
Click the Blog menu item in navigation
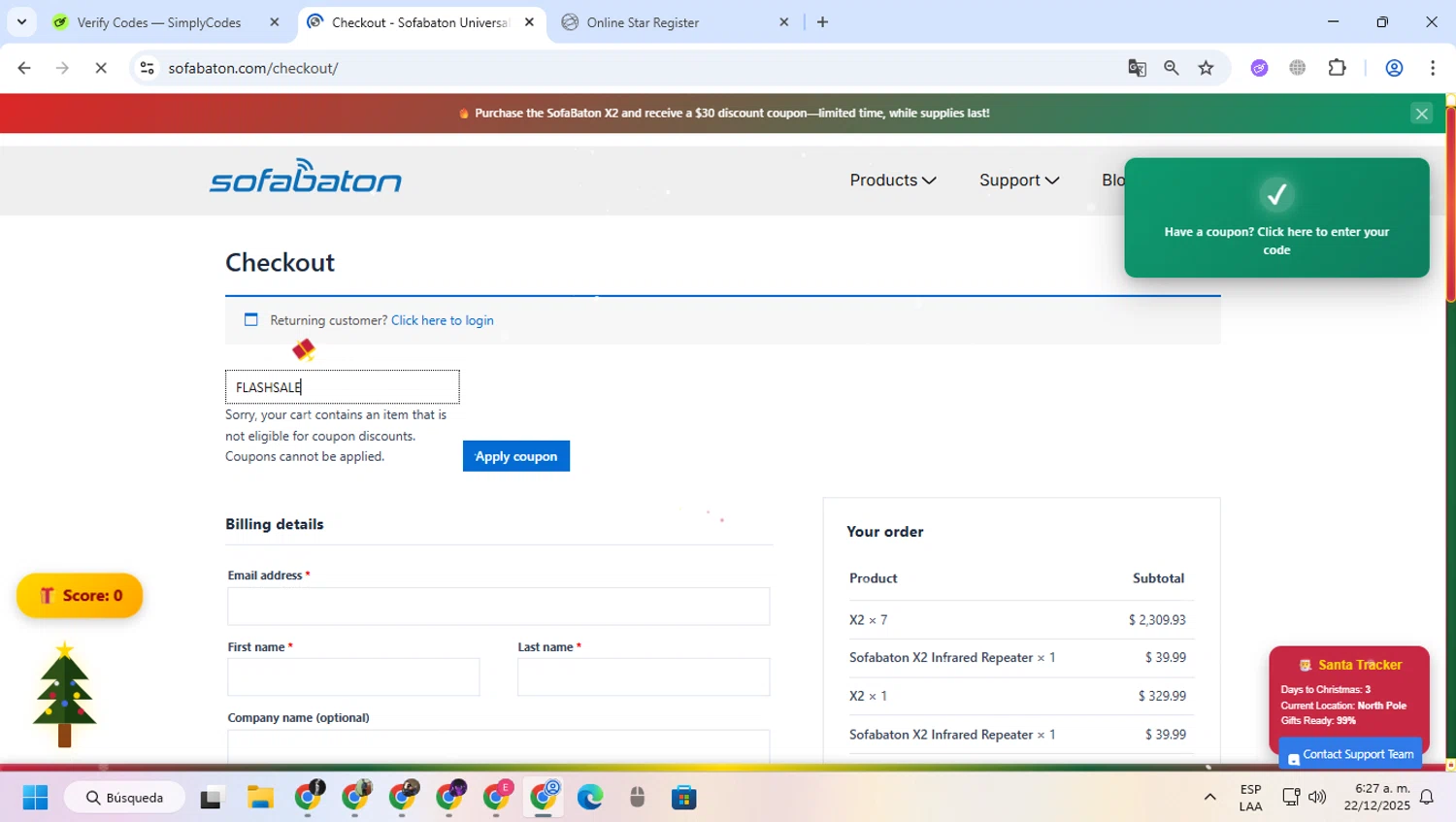tap(1113, 181)
